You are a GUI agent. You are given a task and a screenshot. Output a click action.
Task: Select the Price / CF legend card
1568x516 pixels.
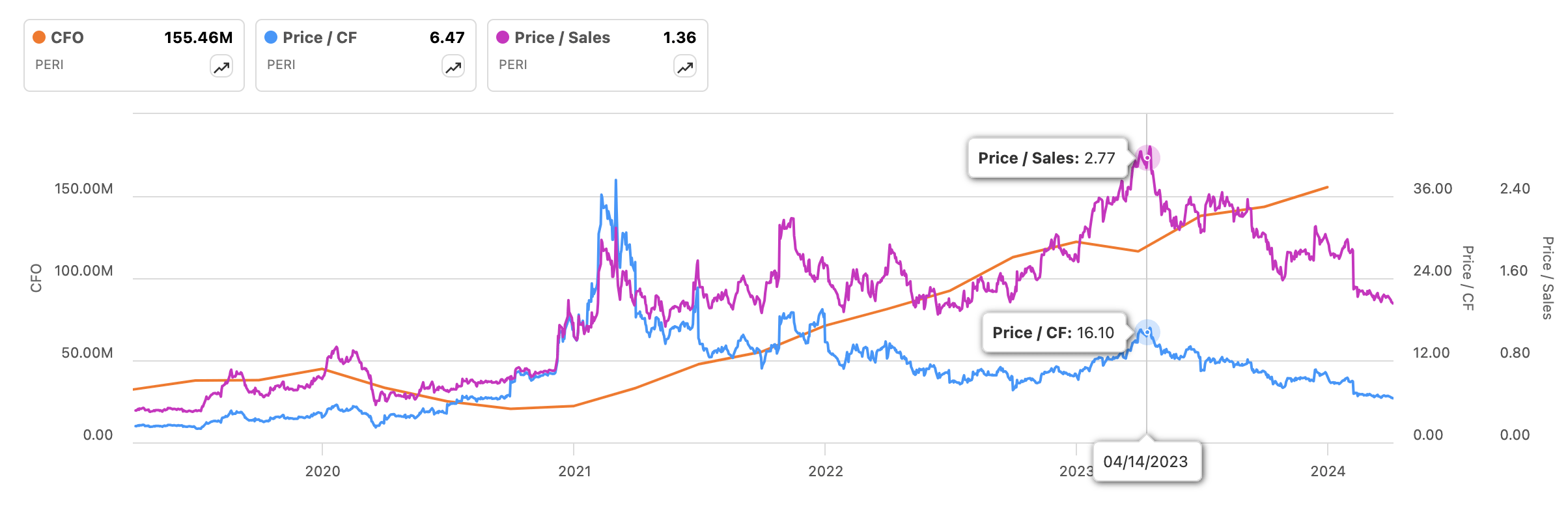pos(365,52)
